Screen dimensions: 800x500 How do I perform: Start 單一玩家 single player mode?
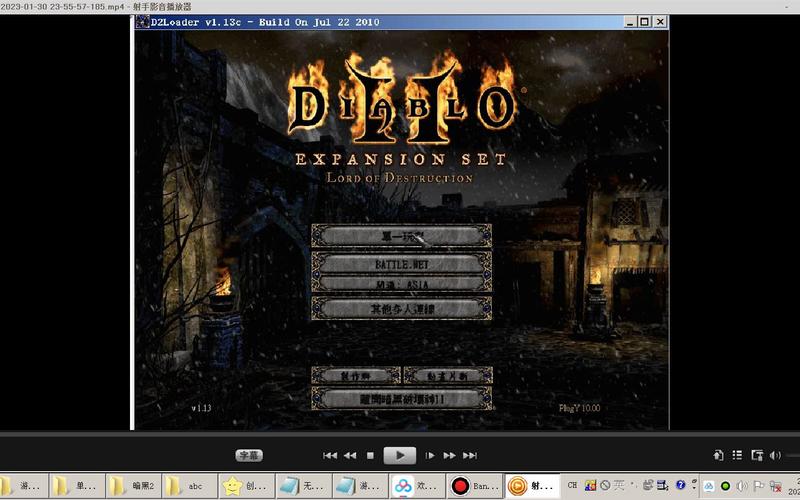[402, 236]
